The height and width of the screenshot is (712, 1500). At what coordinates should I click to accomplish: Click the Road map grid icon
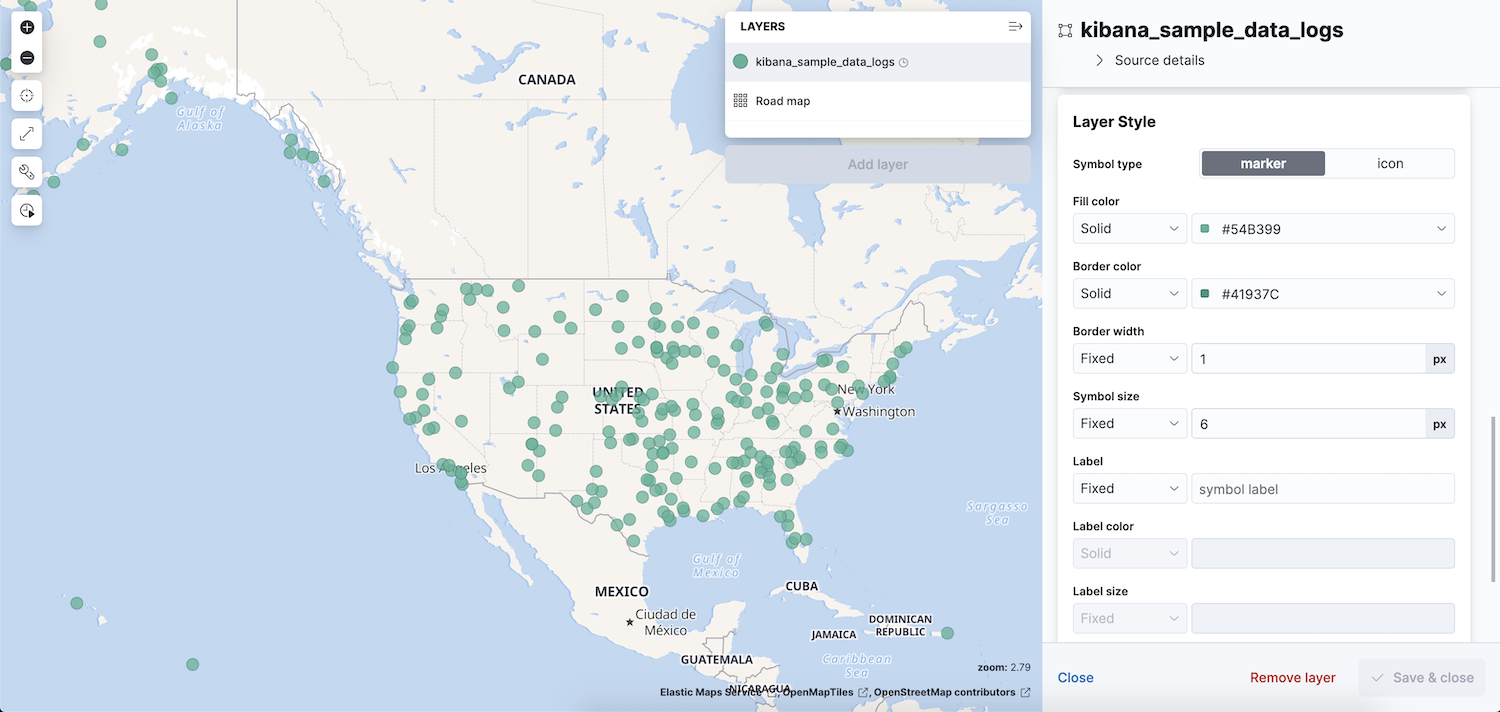(740, 101)
